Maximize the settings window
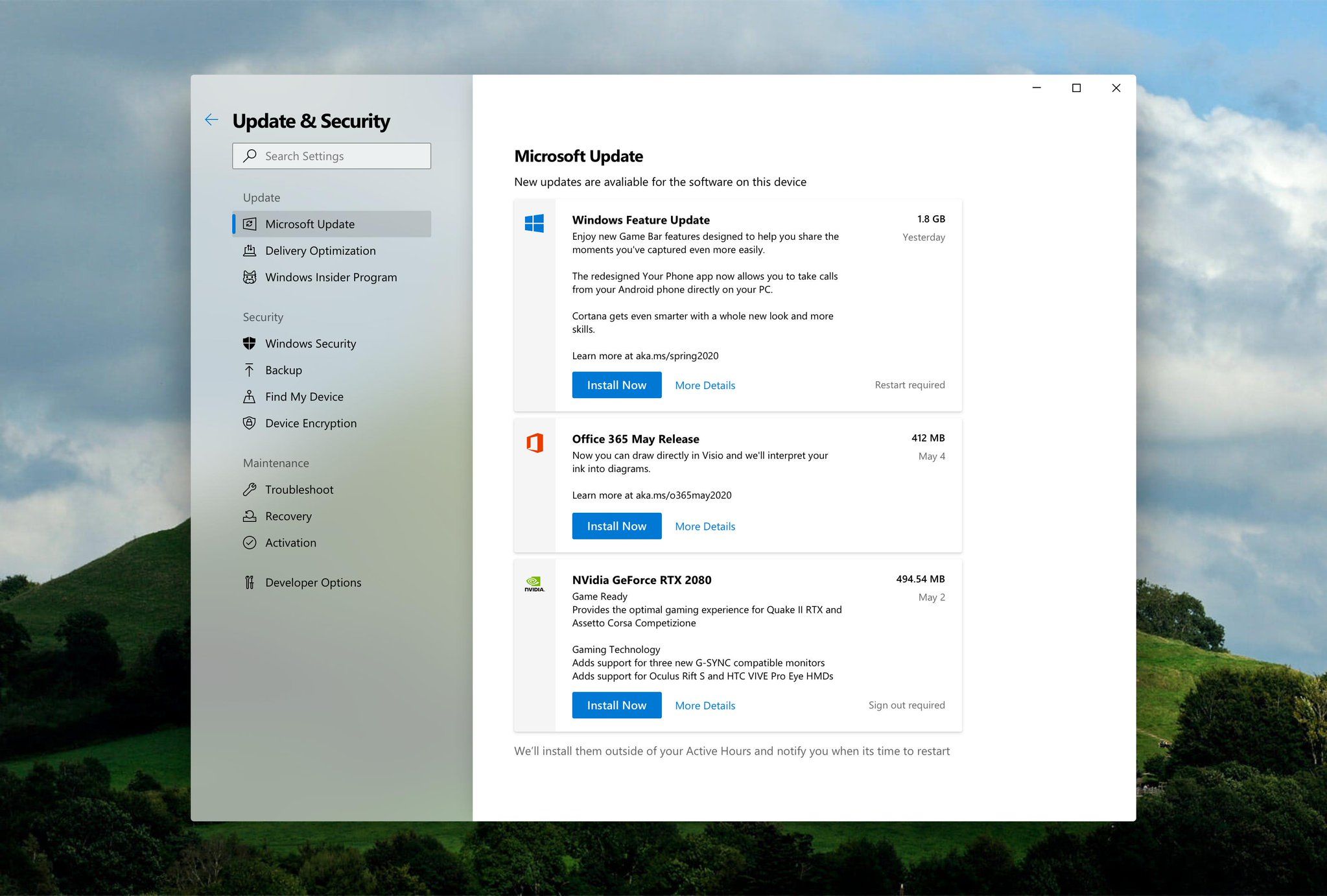 pyautogui.click(x=1076, y=88)
